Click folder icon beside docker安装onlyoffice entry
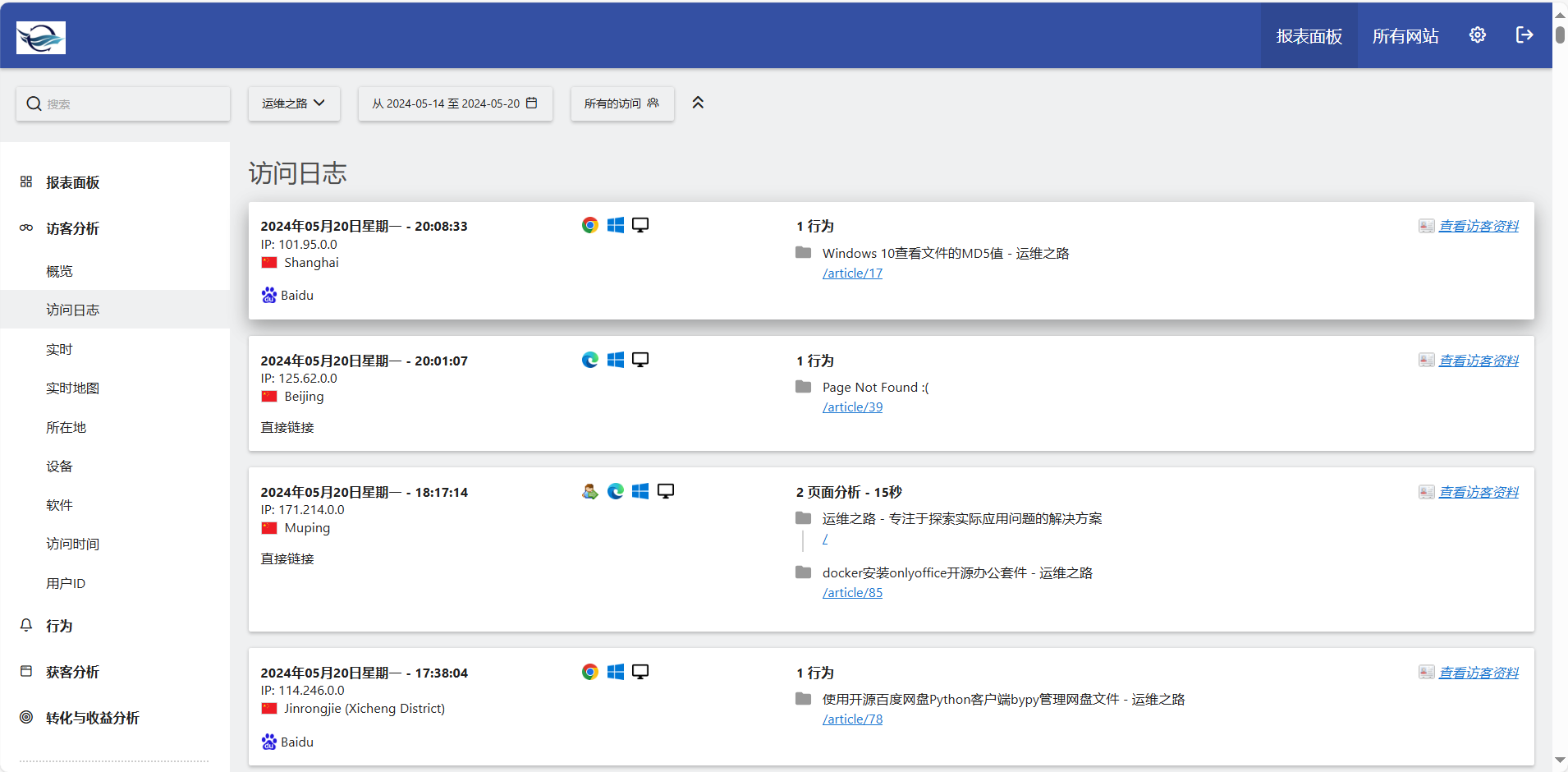 tap(804, 572)
